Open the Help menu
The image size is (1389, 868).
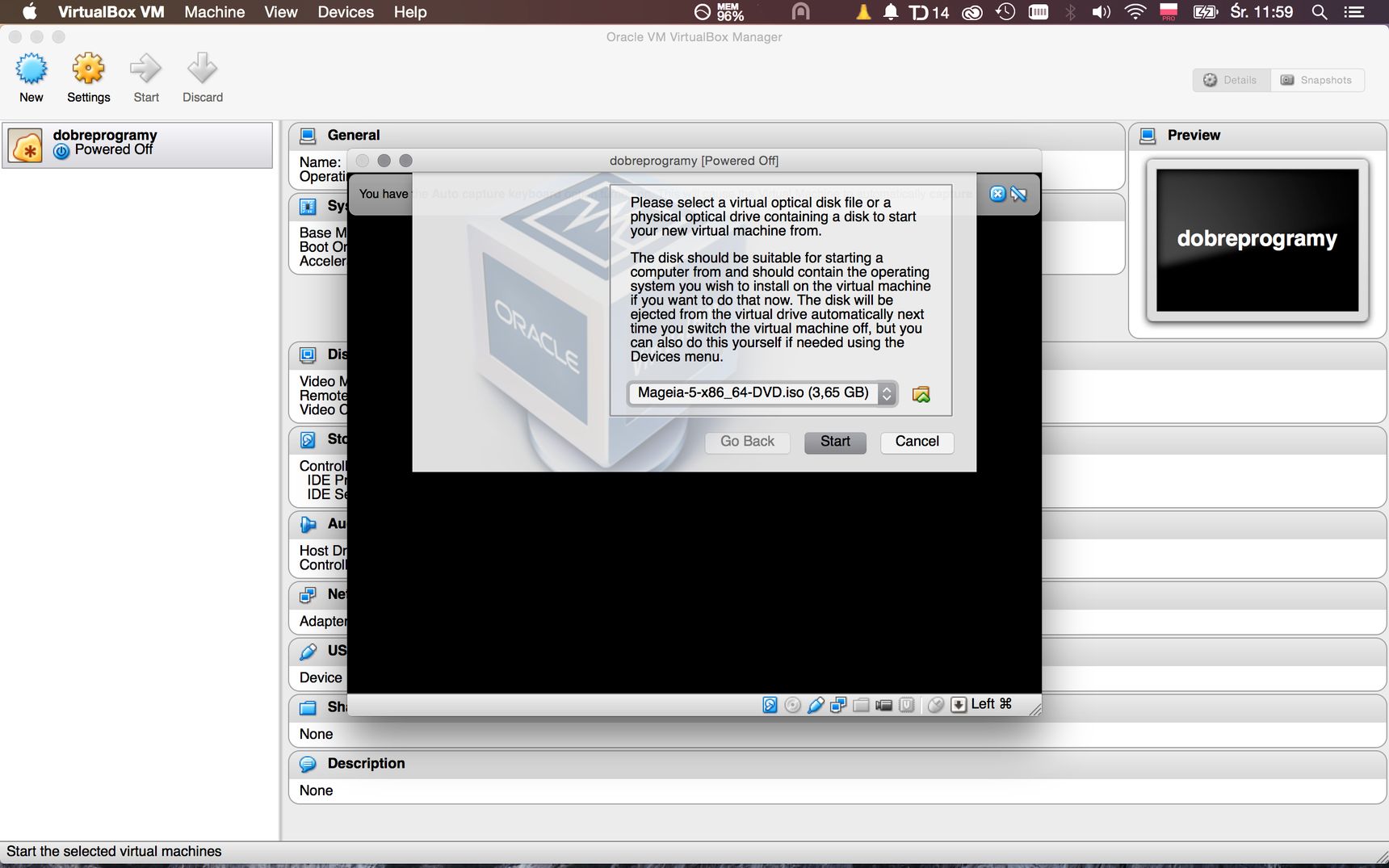pyautogui.click(x=410, y=12)
